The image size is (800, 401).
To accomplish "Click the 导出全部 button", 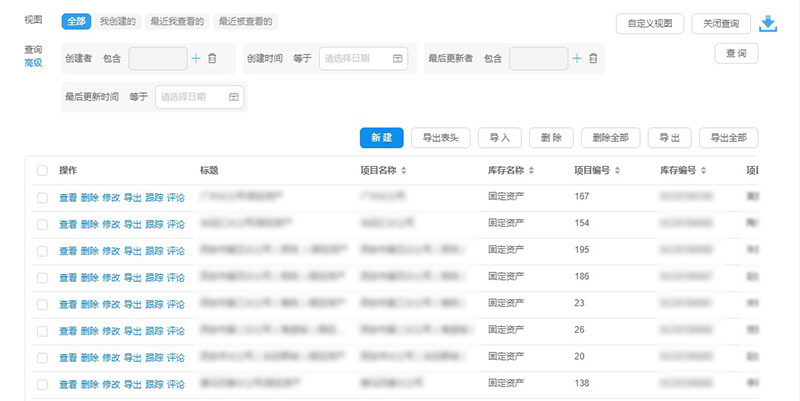I will point(728,138).
